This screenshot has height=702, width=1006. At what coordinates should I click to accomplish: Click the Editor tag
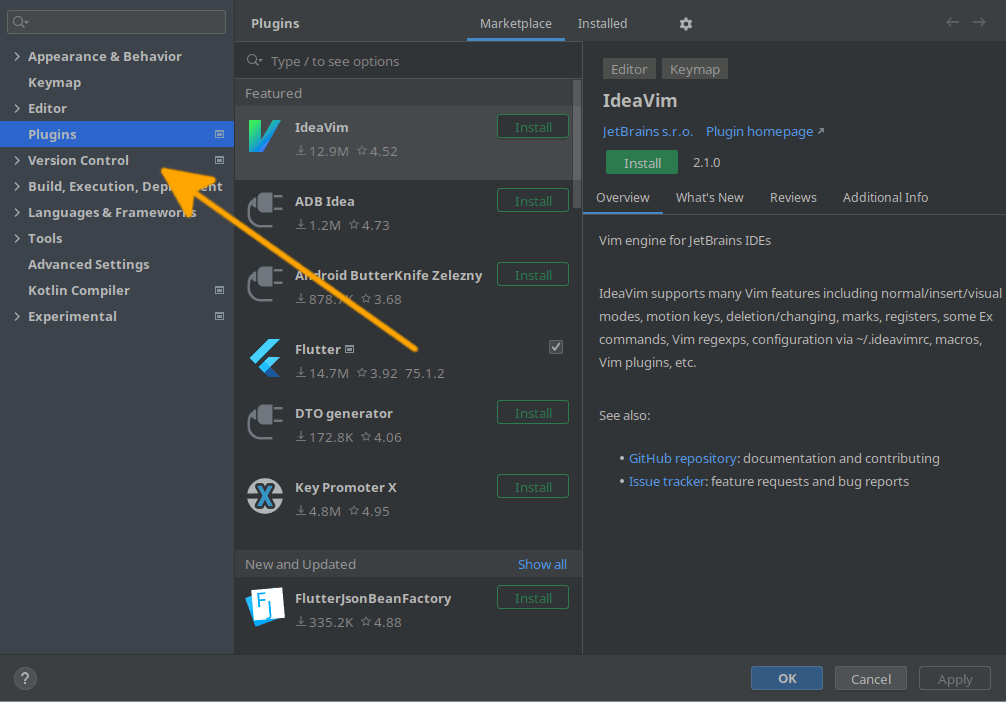tap(629, 69)
